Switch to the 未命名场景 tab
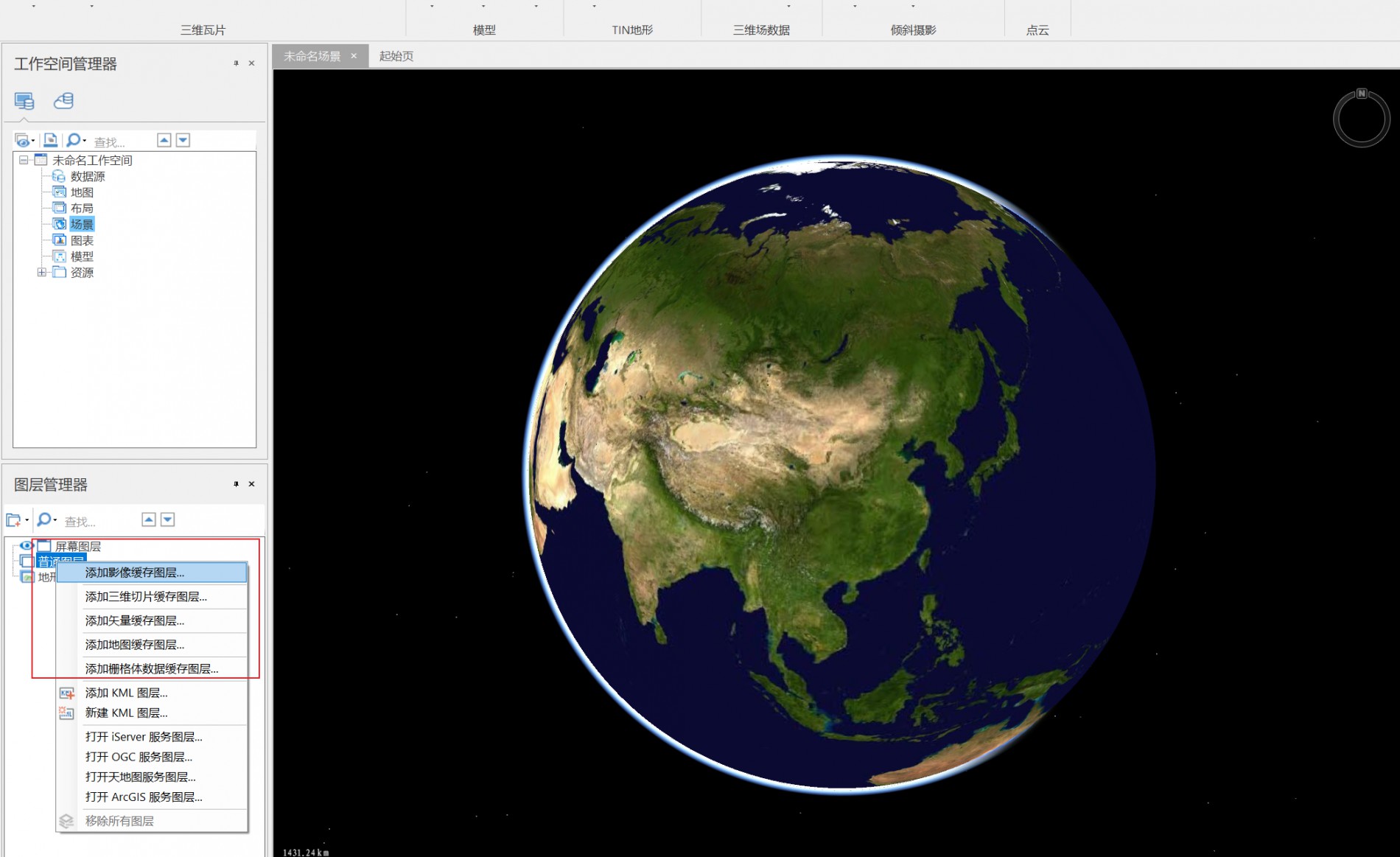The image size is (1400, 857). click(x=312, y=56)
